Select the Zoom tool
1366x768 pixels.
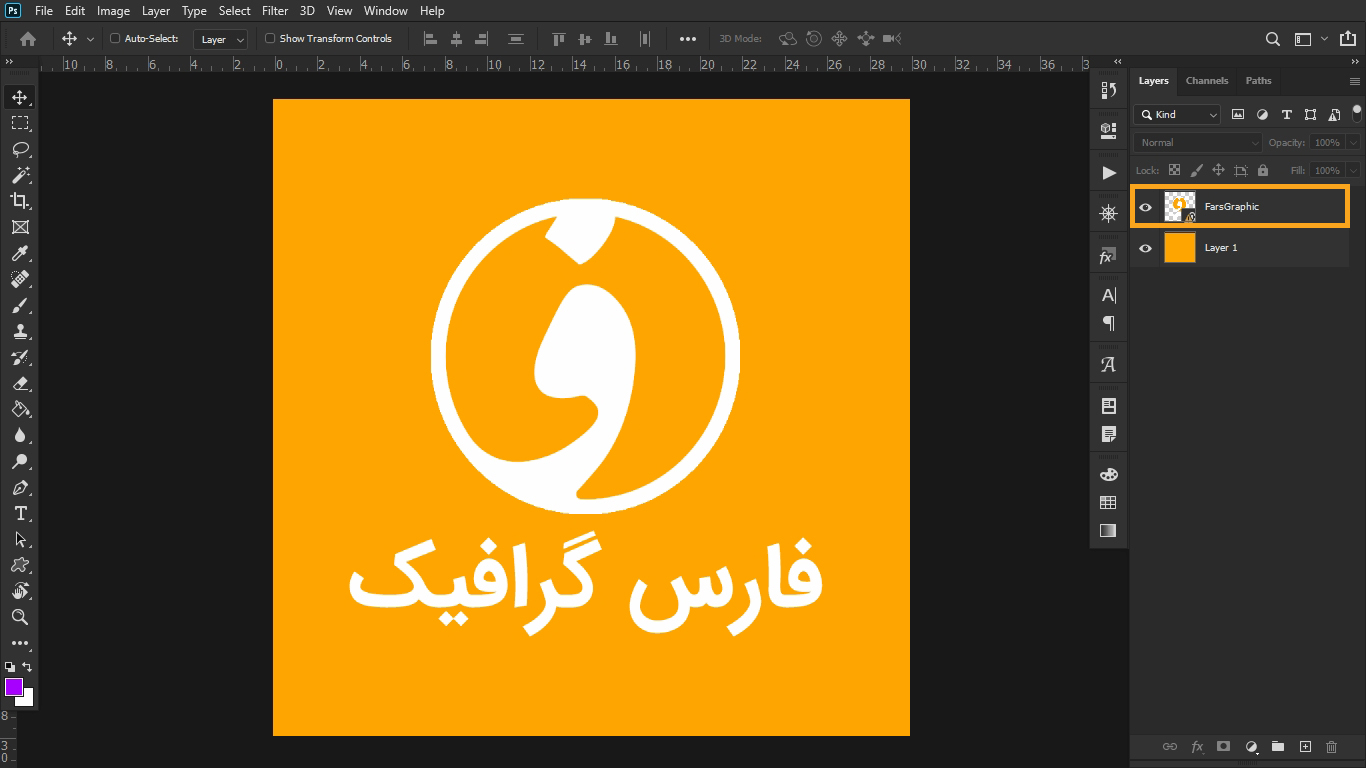(x=20, y=617)
